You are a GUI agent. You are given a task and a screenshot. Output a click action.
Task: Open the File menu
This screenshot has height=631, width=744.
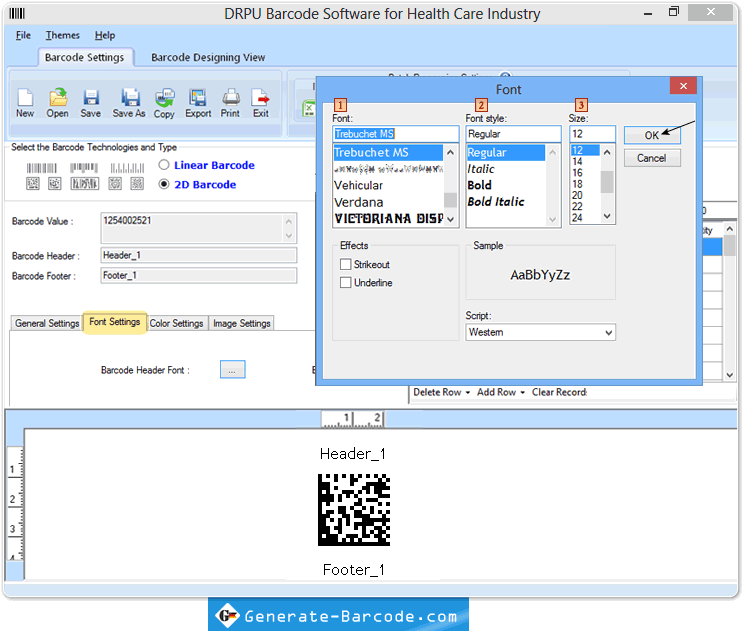click(23, 35)
